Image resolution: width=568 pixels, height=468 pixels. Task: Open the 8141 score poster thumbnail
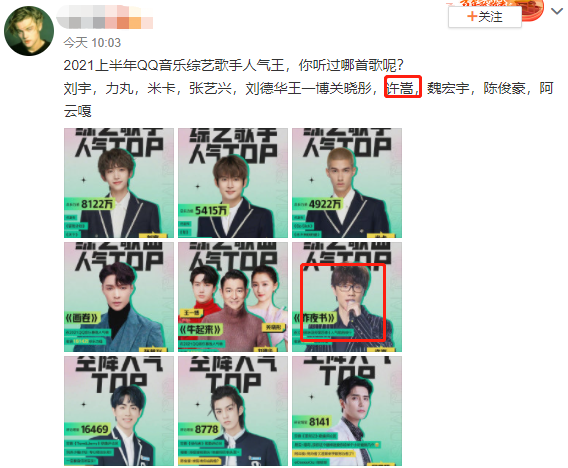[347, 411]
